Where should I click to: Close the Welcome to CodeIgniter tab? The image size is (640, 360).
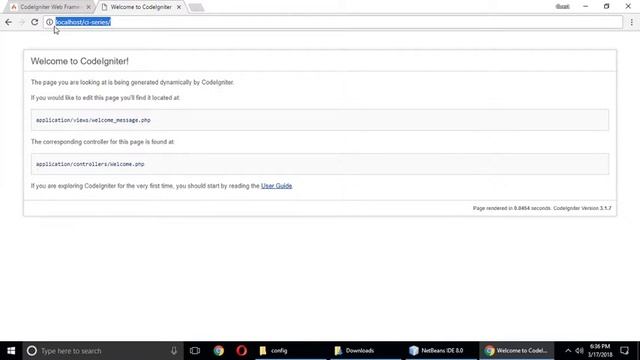[x=179, y=7]
